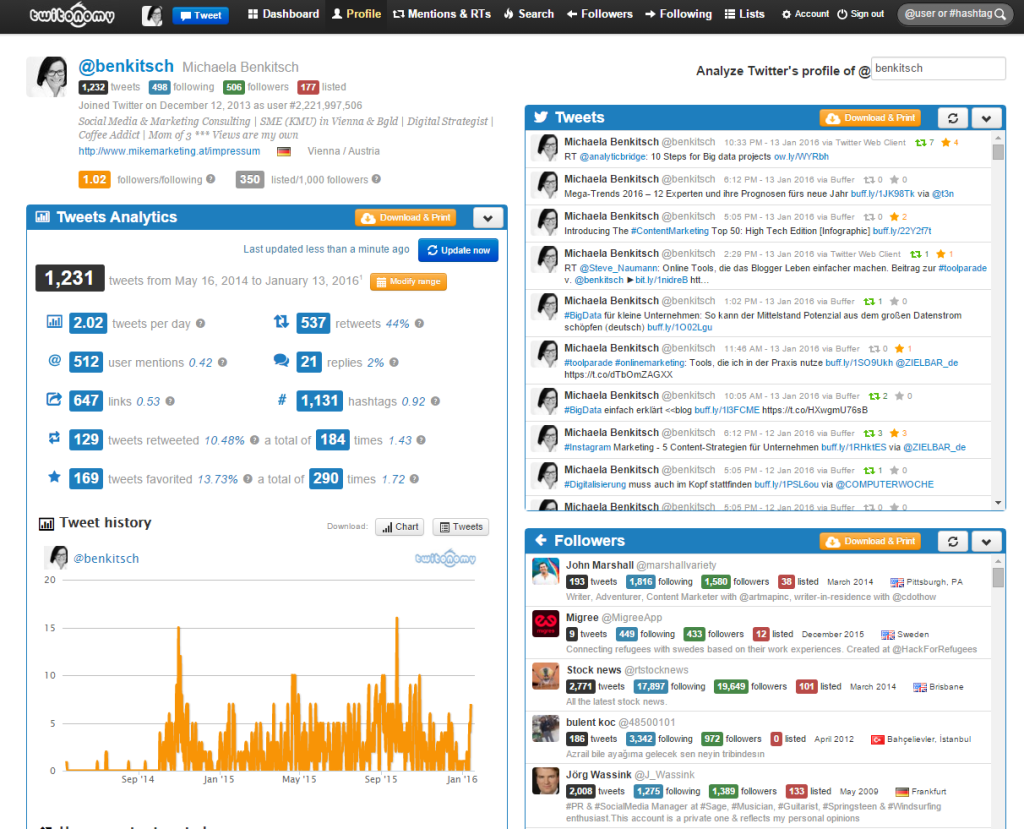
Task: View the Followers menu page
Action: coord(600,14)
